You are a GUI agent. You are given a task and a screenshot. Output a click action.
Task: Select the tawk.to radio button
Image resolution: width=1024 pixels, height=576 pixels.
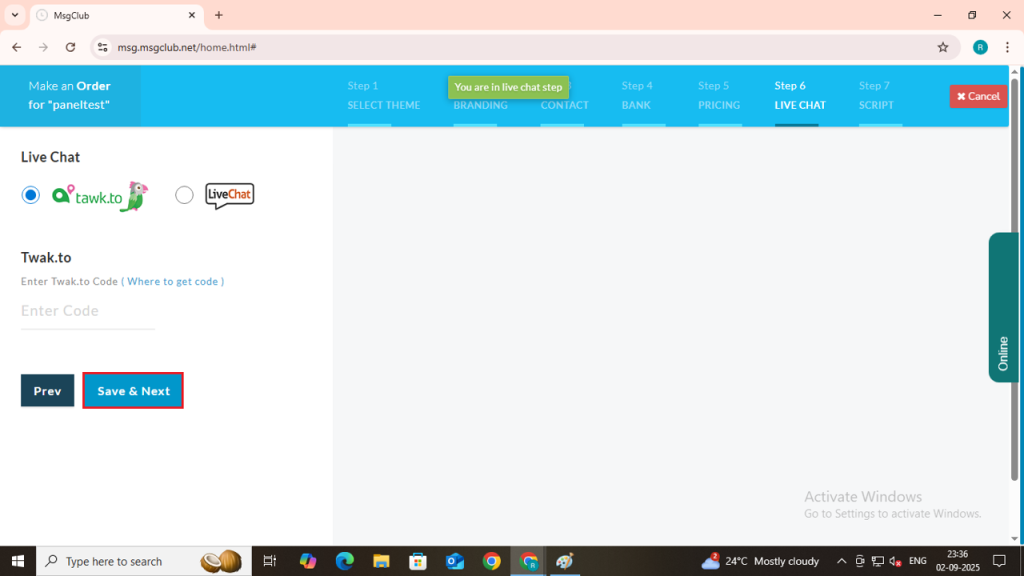tap(31, 195)
